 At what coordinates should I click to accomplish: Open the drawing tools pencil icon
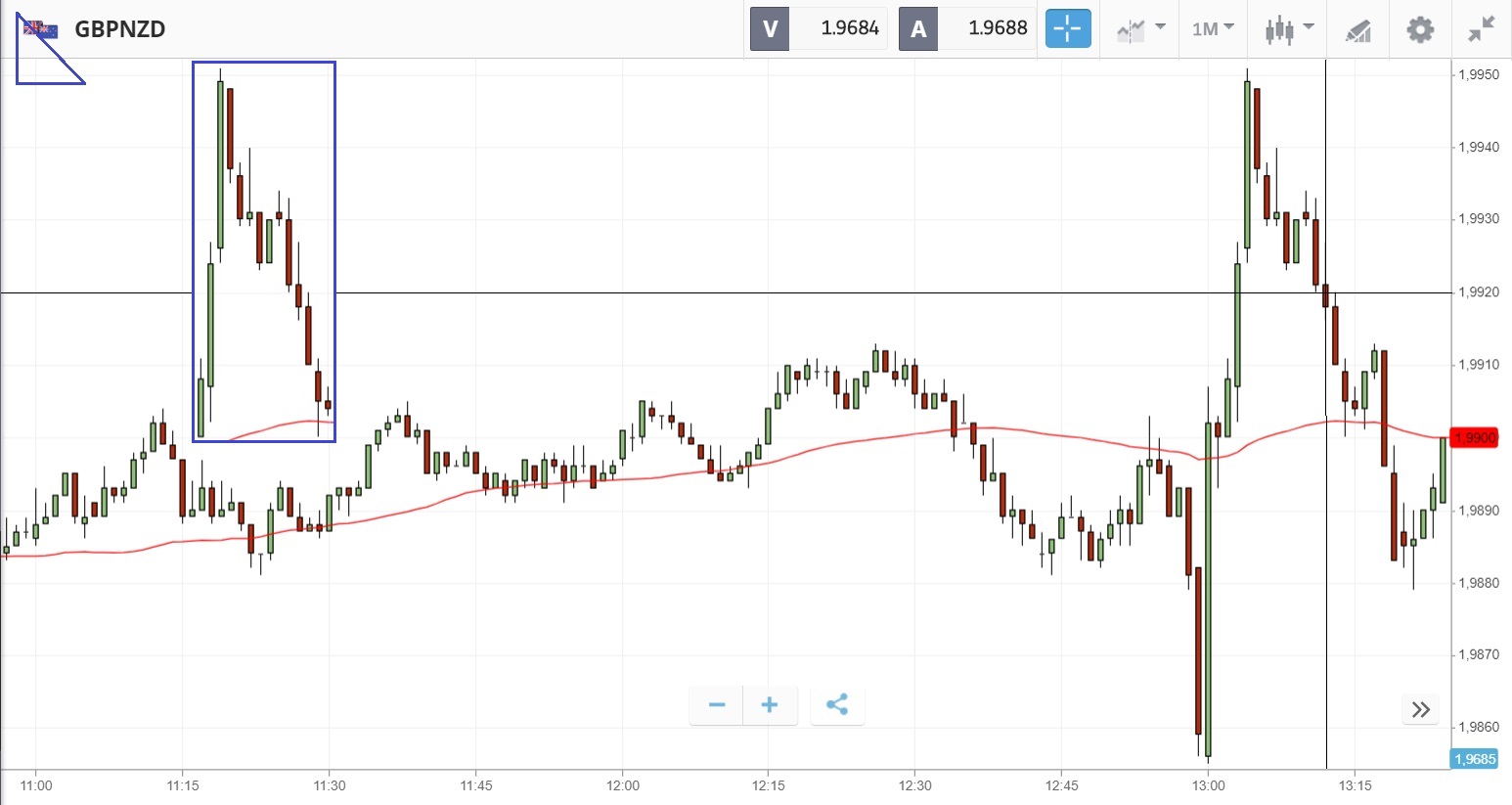click(x=1358, y=30)
